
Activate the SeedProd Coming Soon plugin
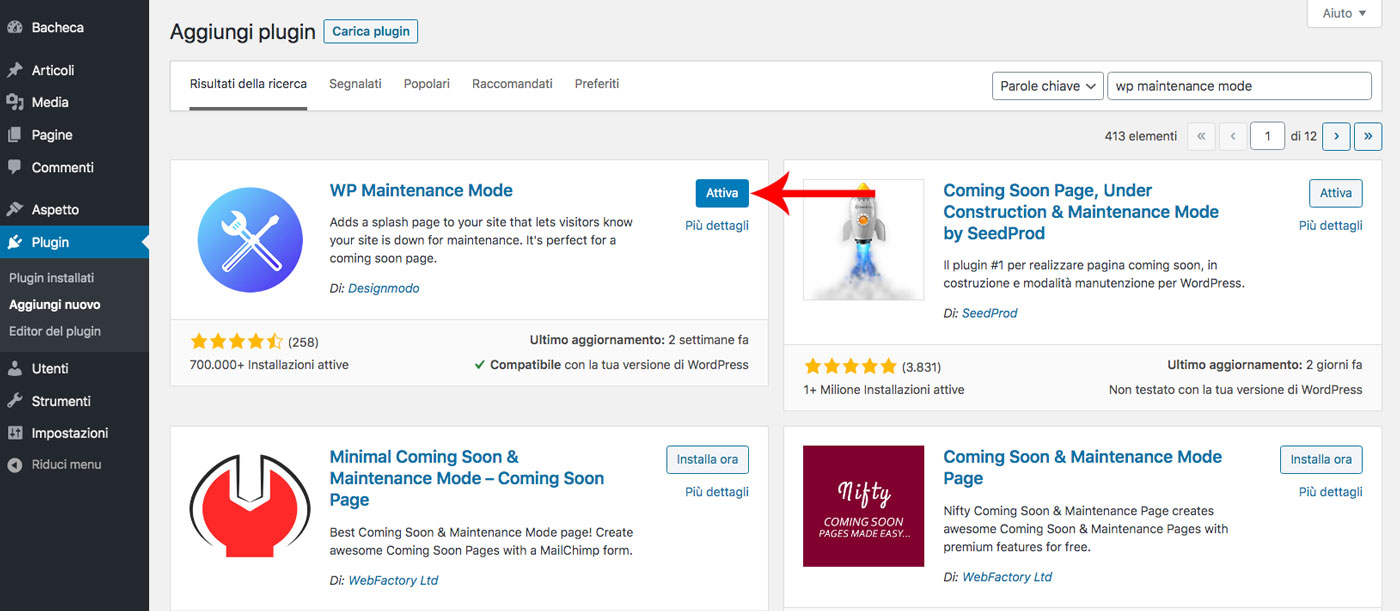point(1336,193)
